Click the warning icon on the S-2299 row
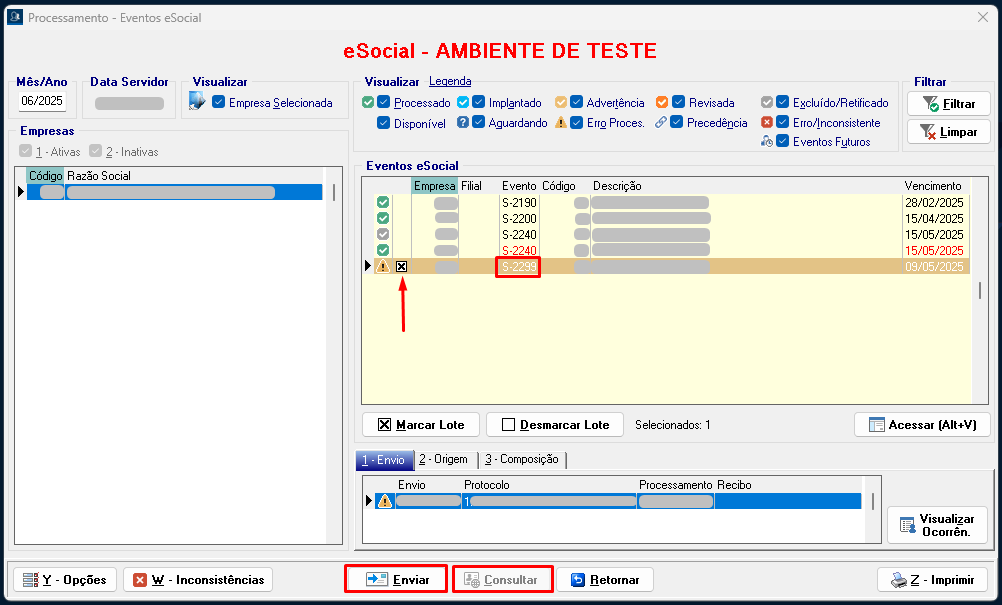The width and height of the screenshot is (1002, 605). 382,267
